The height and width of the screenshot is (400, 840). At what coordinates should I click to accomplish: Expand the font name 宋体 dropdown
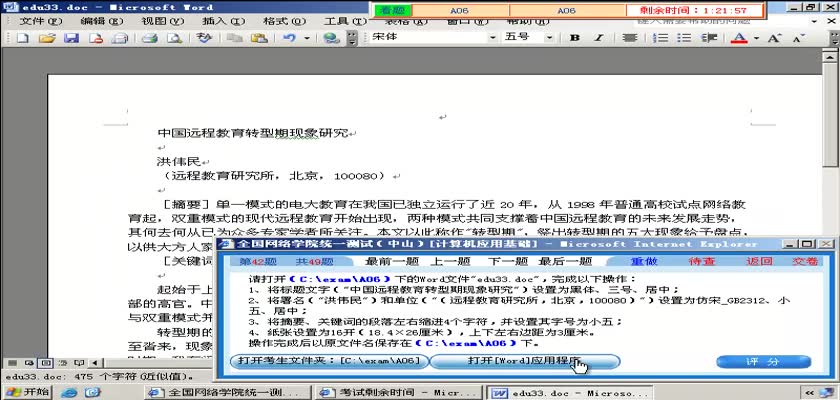[x=492, y=37]
